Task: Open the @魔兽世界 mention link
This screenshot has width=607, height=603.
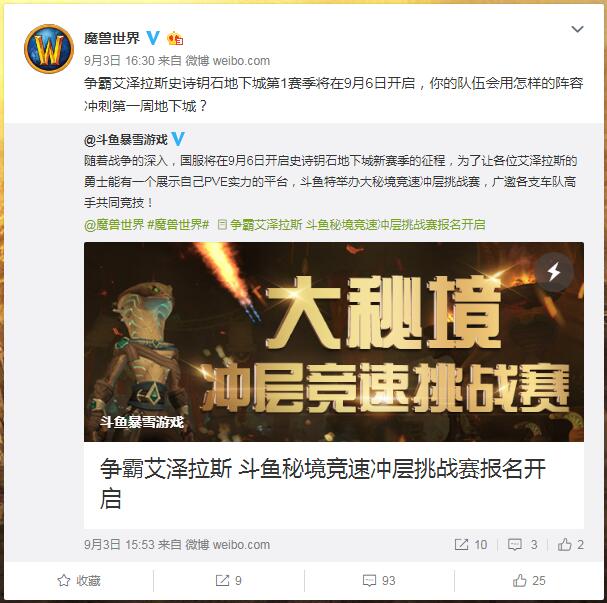Action: coord(114,224)
